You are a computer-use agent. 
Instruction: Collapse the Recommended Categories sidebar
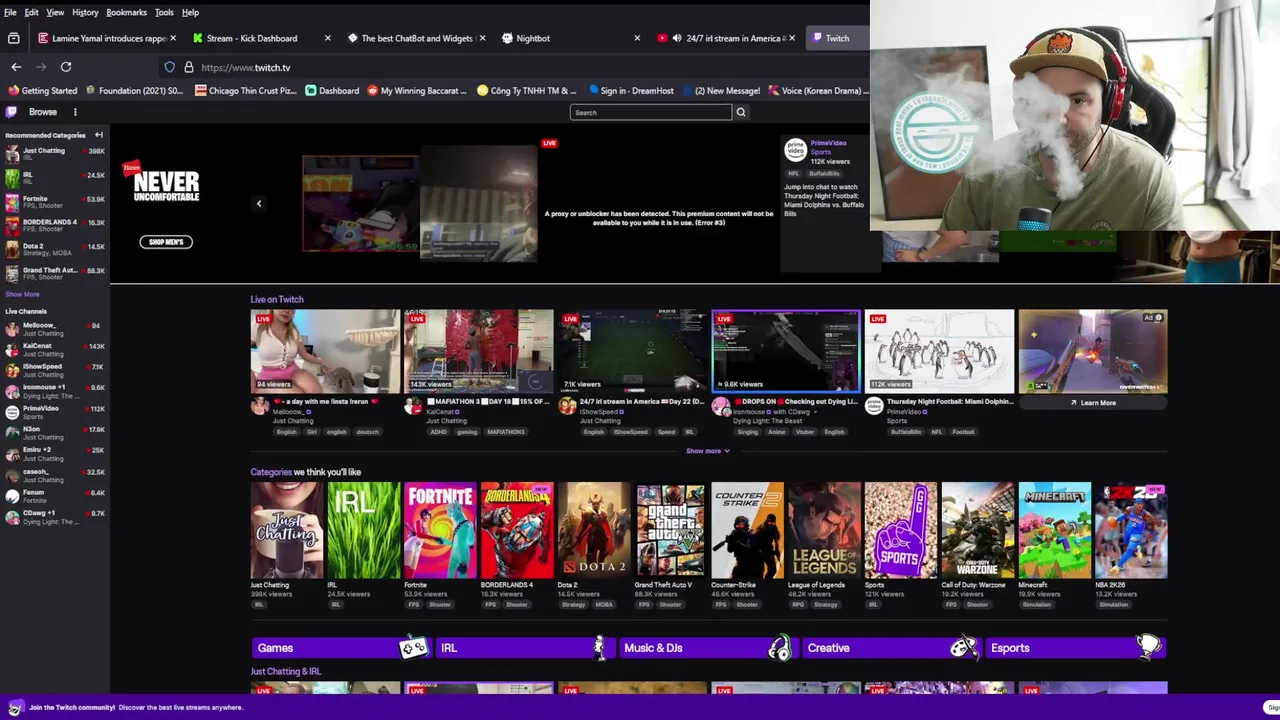point(99,135)
